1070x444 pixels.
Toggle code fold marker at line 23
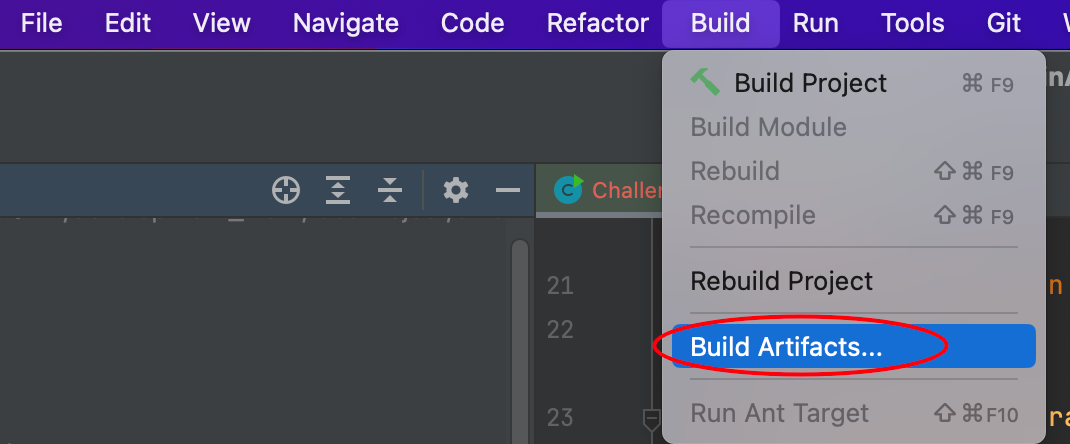(652, 416)
